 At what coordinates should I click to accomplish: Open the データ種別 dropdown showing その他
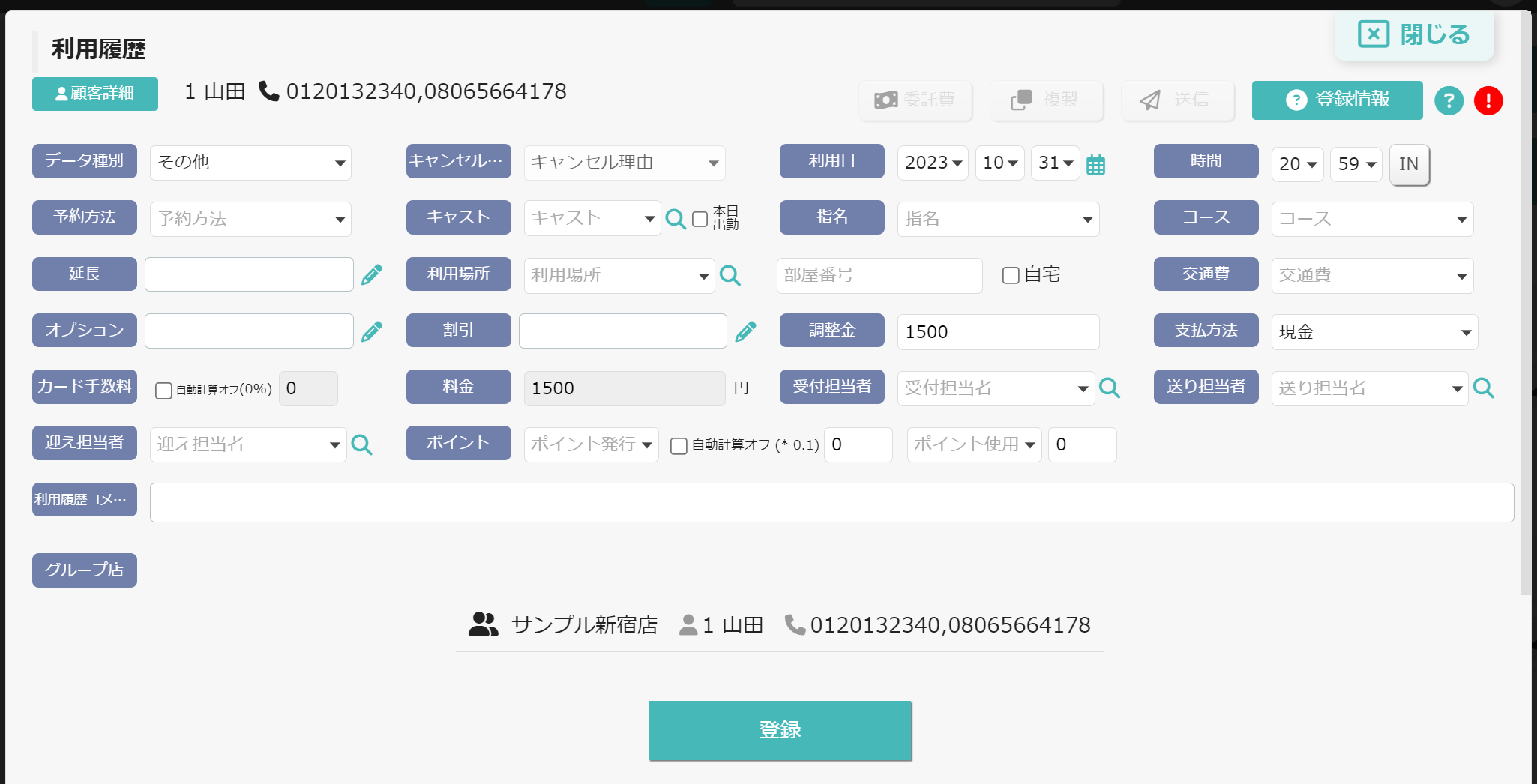[x=250, y=163]
